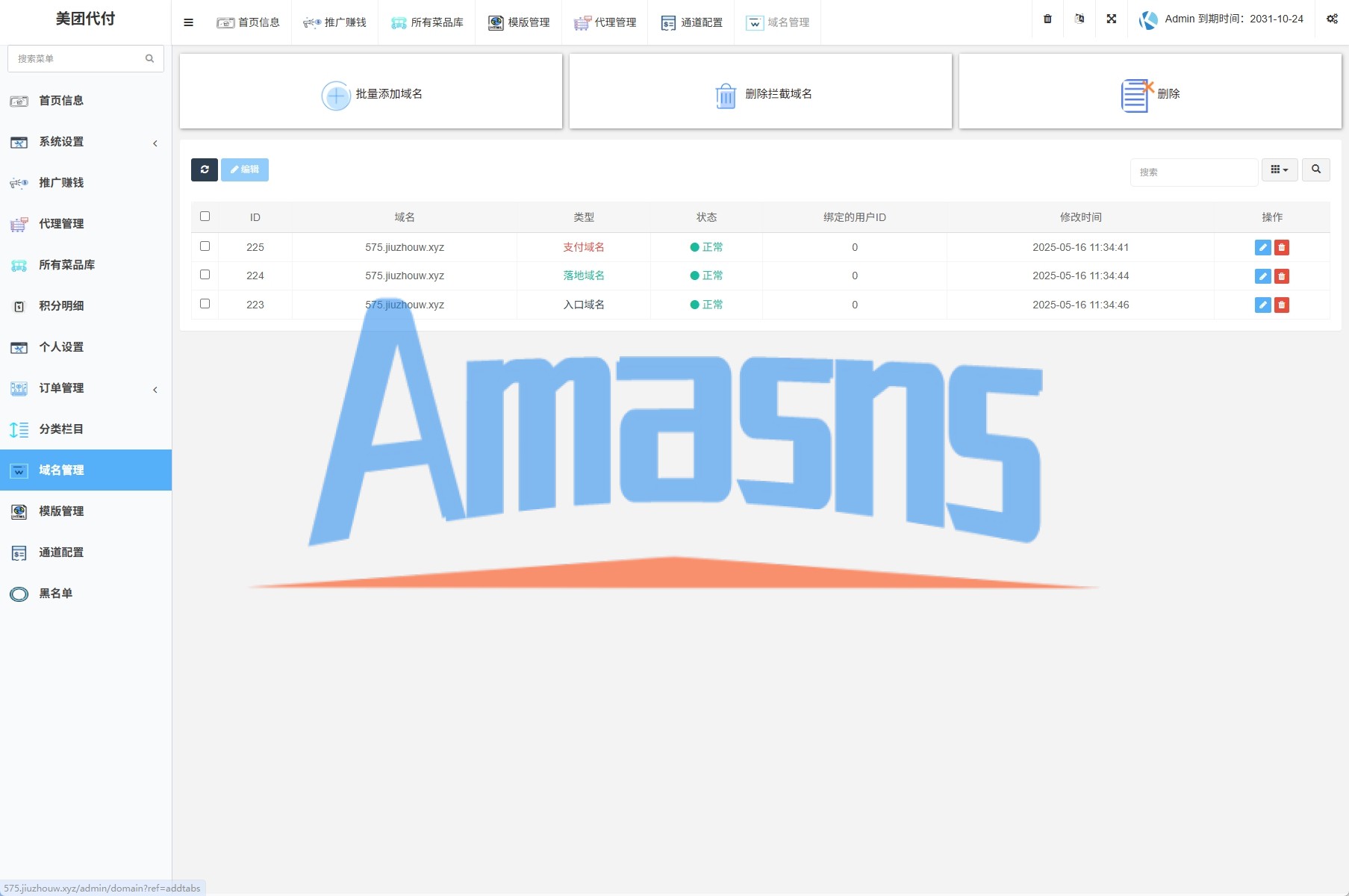Open the column display grid dropdown

pos(1280,169)
